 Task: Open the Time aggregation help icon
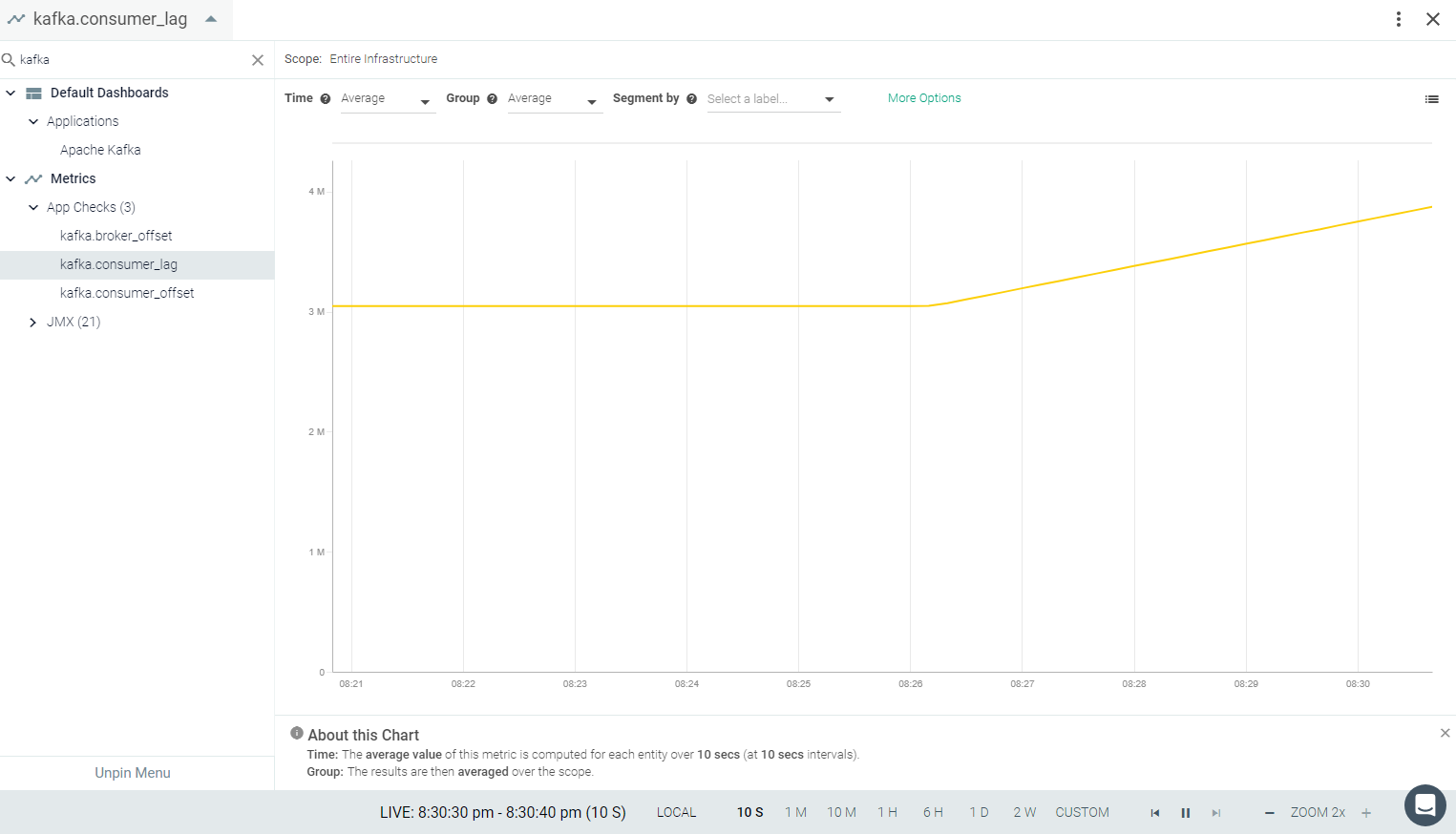[326, 98]
